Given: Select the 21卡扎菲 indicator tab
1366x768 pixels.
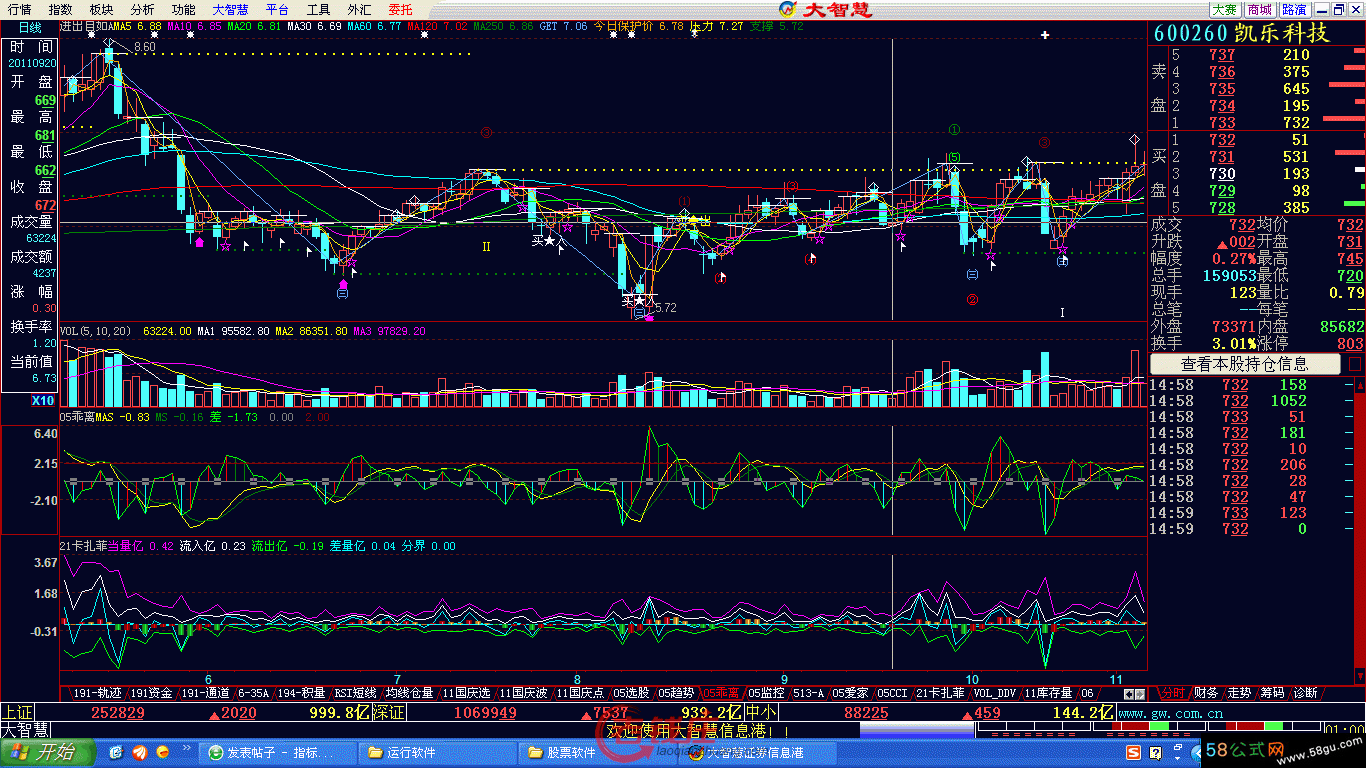Looking at the screenshot, I should coord(940,692).
